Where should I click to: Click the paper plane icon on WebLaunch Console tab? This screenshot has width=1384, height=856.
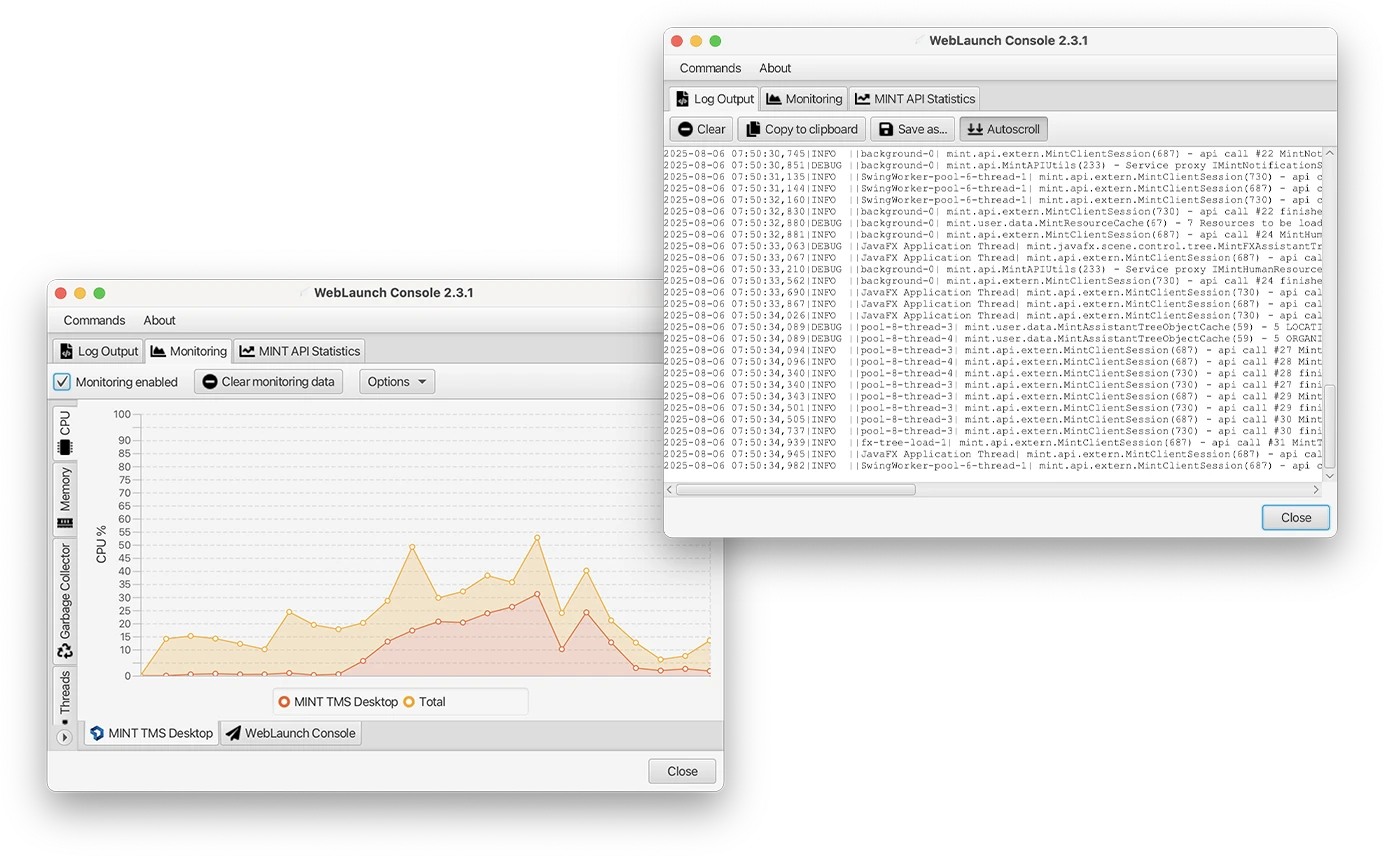click(233, 733)
